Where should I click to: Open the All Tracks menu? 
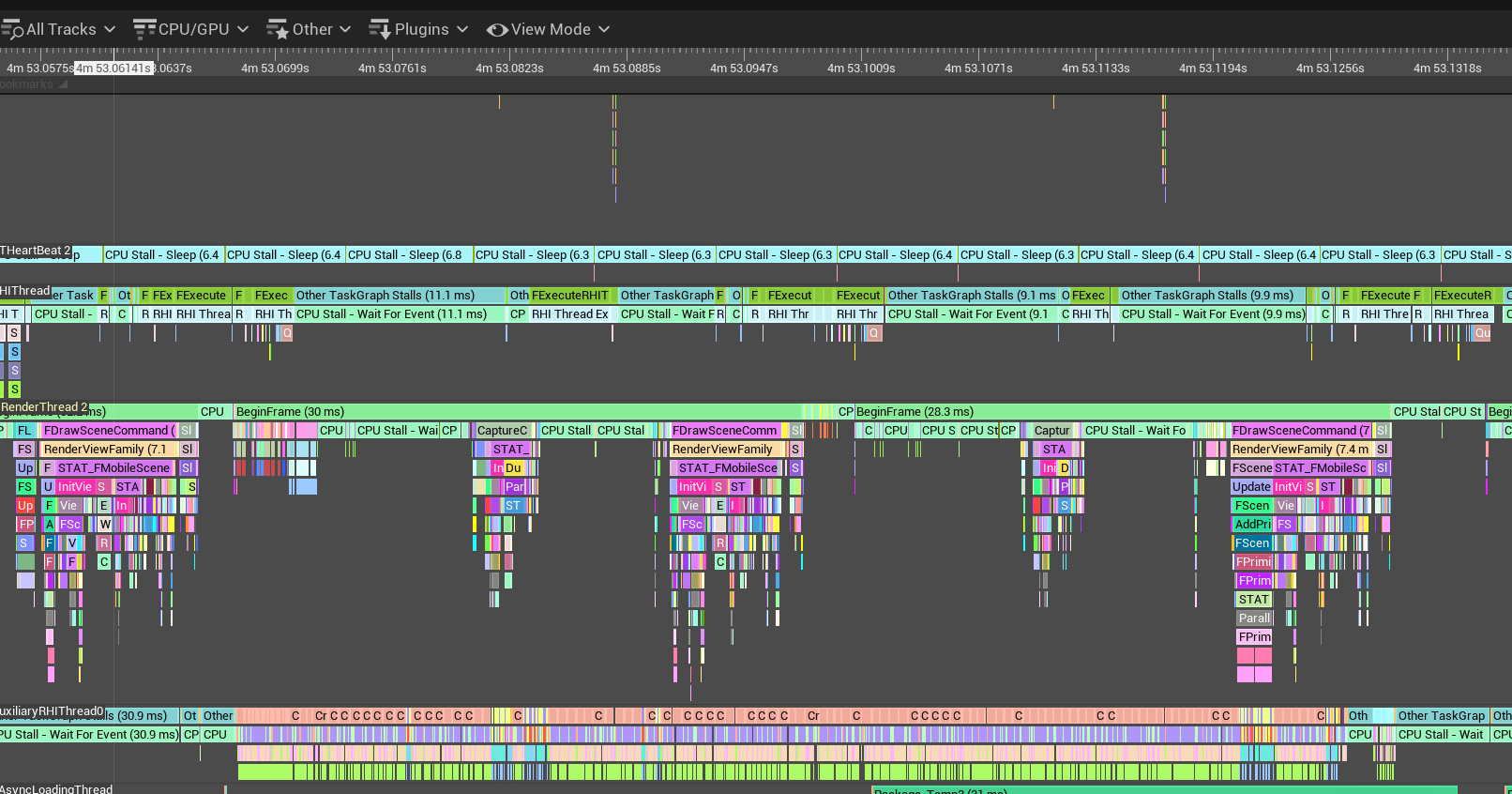point(59,29)
